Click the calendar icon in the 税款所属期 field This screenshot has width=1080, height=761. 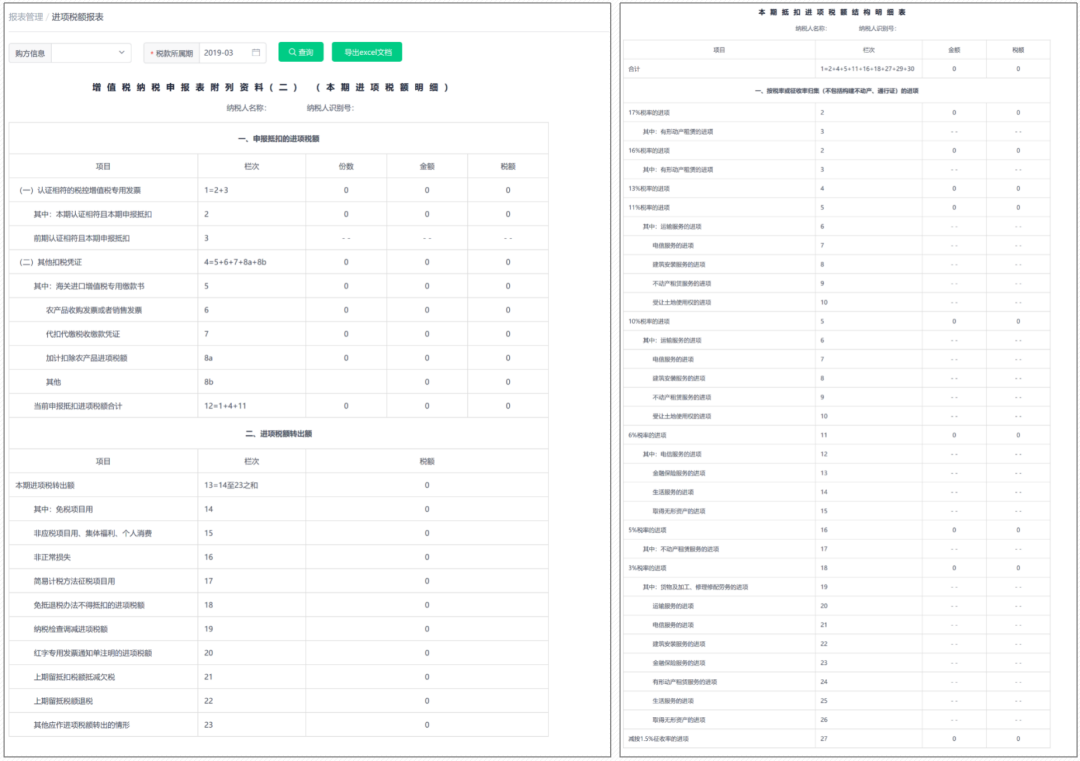click(256, 53)
